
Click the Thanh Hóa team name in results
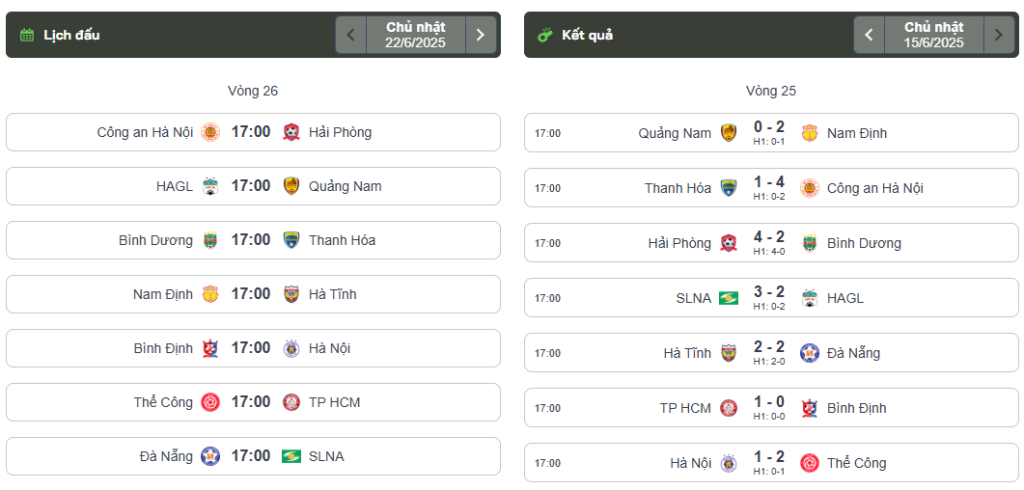(678, 188)
